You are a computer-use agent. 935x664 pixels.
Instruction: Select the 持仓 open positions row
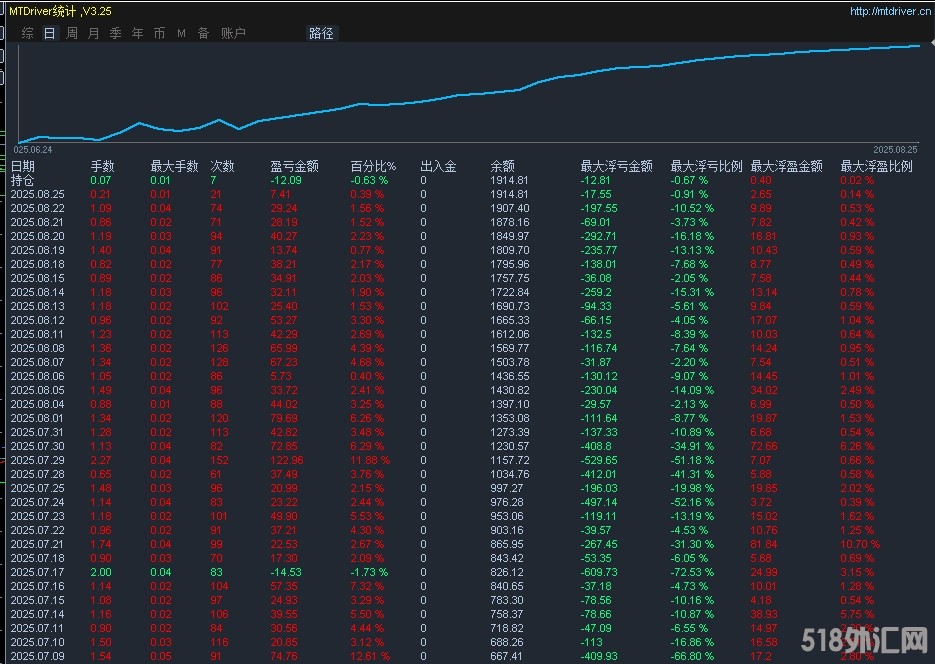coord(23,181)
